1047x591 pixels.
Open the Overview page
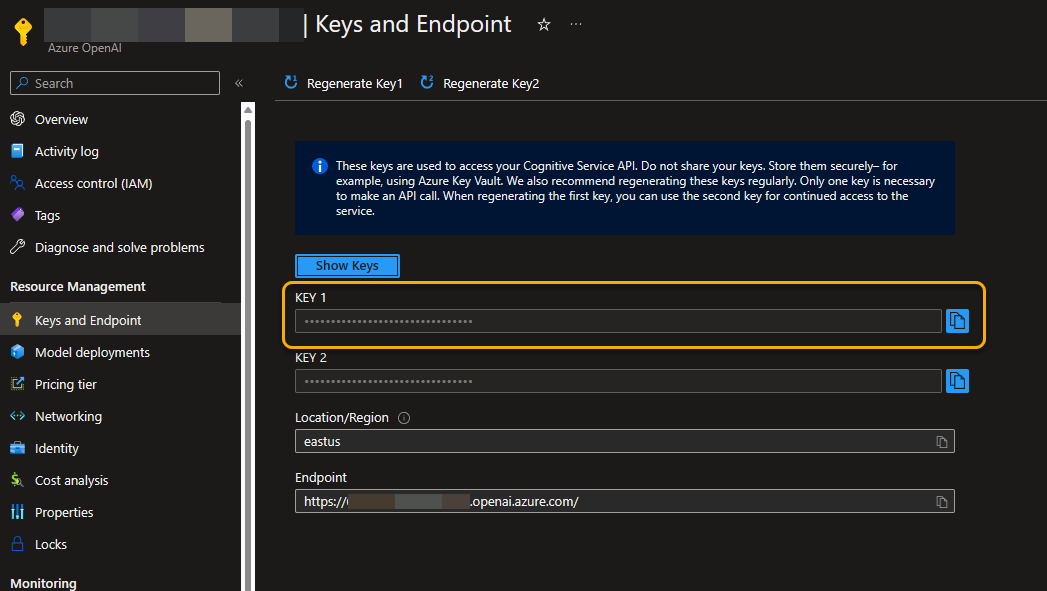60,119
